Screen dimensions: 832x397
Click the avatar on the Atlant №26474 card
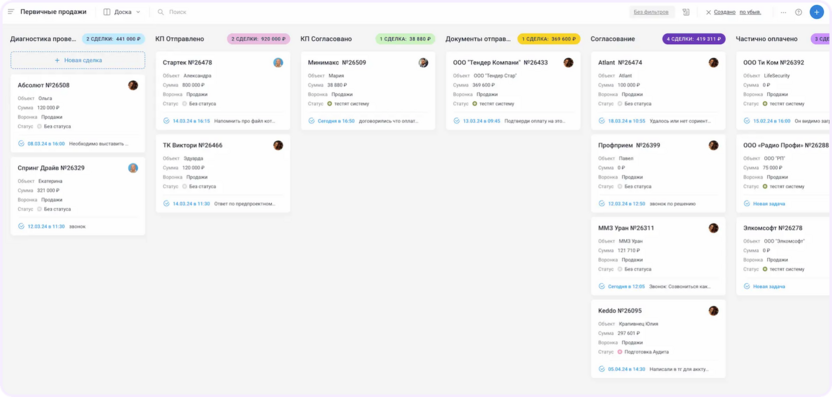click(x=714, y=63)
